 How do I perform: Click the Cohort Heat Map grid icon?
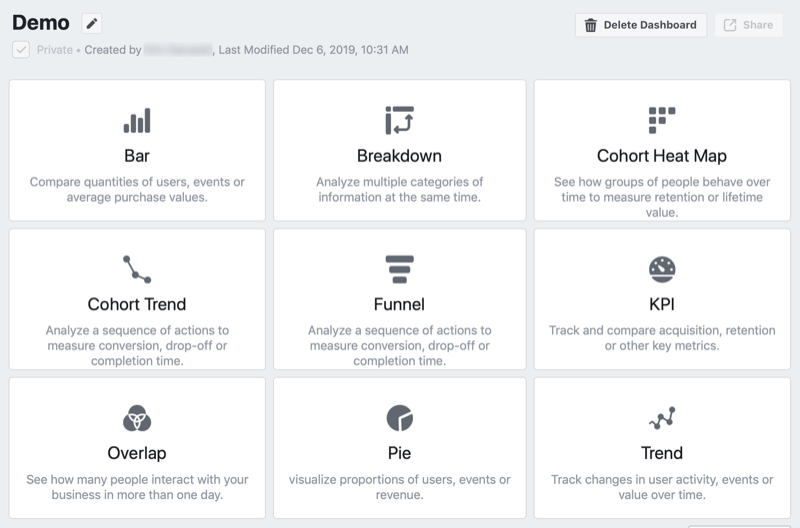tap(662, 120)
